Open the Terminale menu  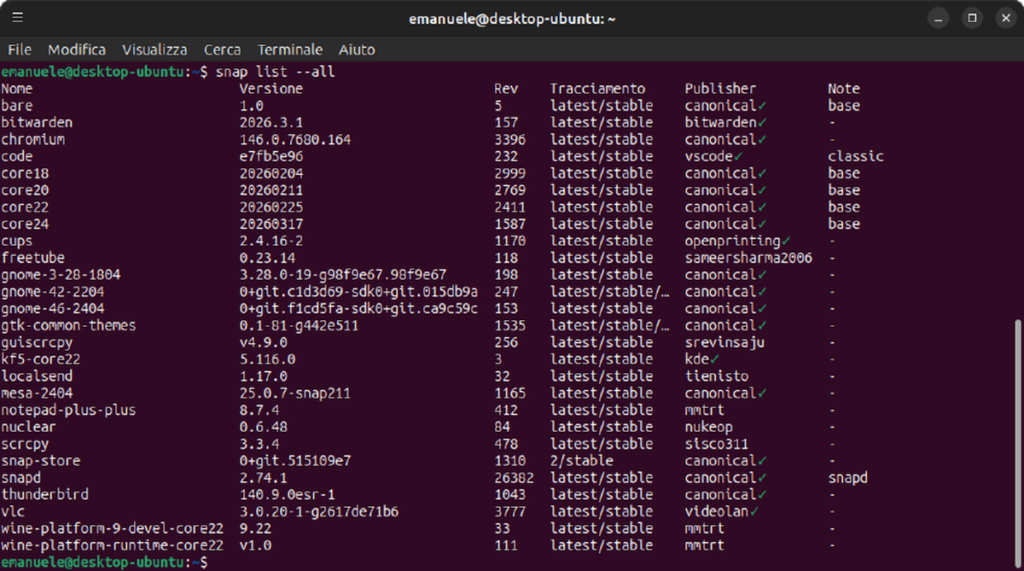click(x=290, y=50)
